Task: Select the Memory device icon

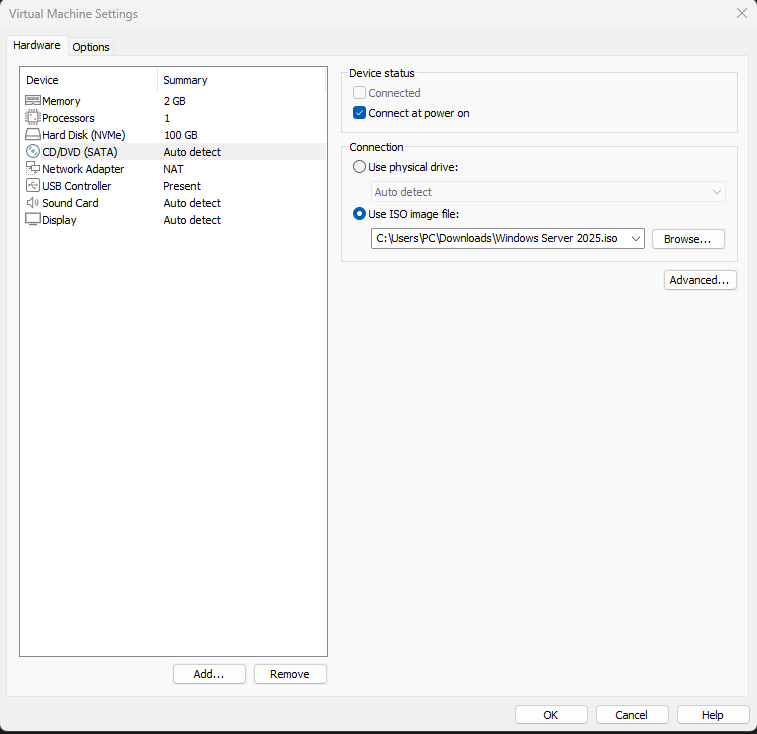Action: (x=32, y=101)
